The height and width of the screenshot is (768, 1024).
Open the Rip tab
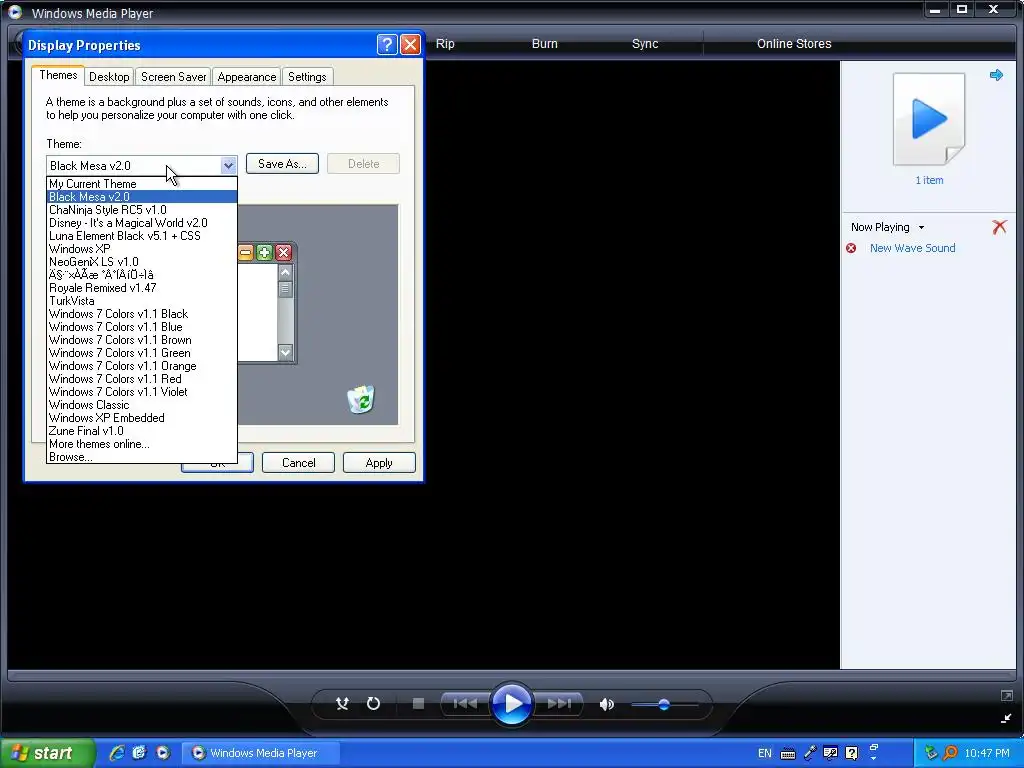tap(445, 44)
